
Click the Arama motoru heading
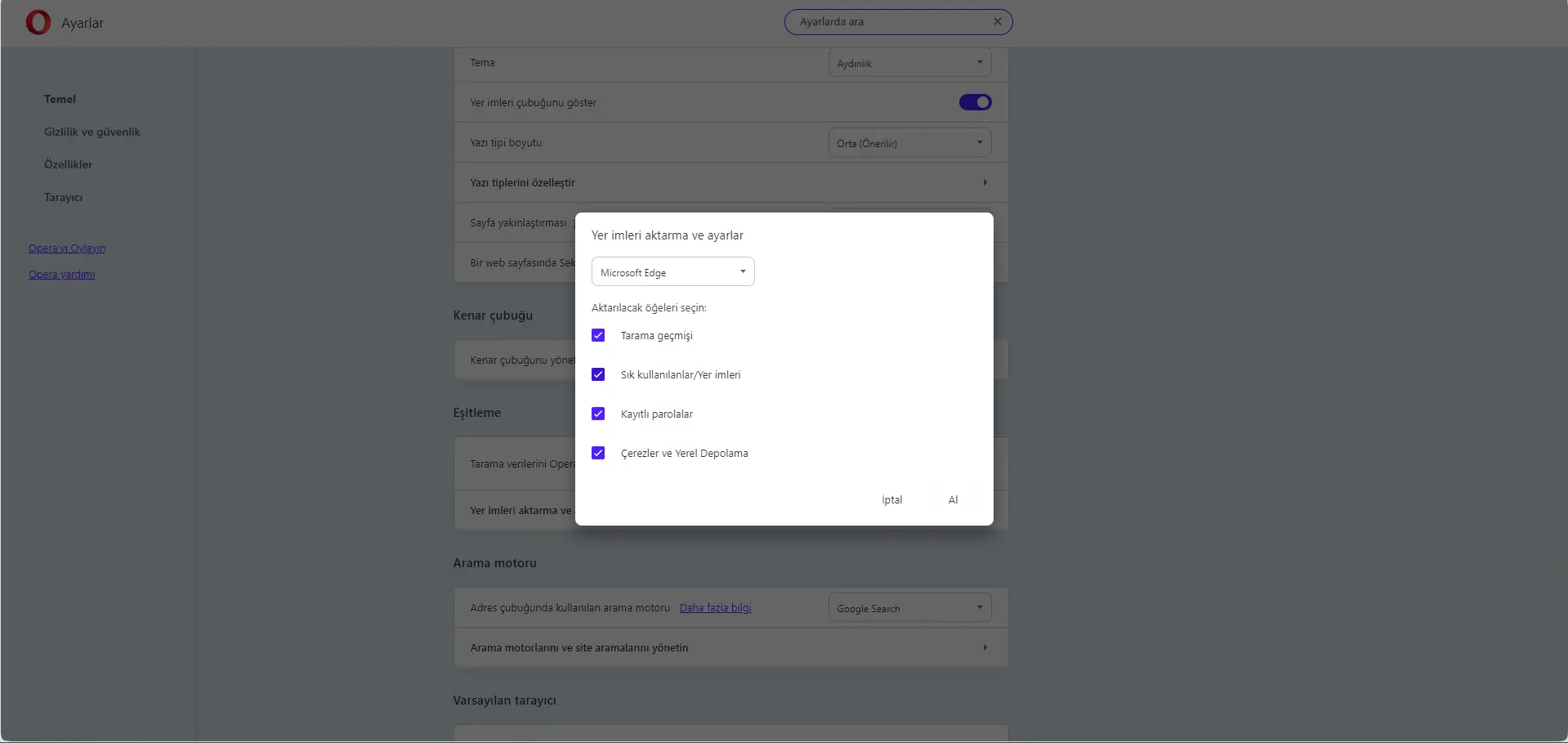pyautogui.click(x=495, y=563)
